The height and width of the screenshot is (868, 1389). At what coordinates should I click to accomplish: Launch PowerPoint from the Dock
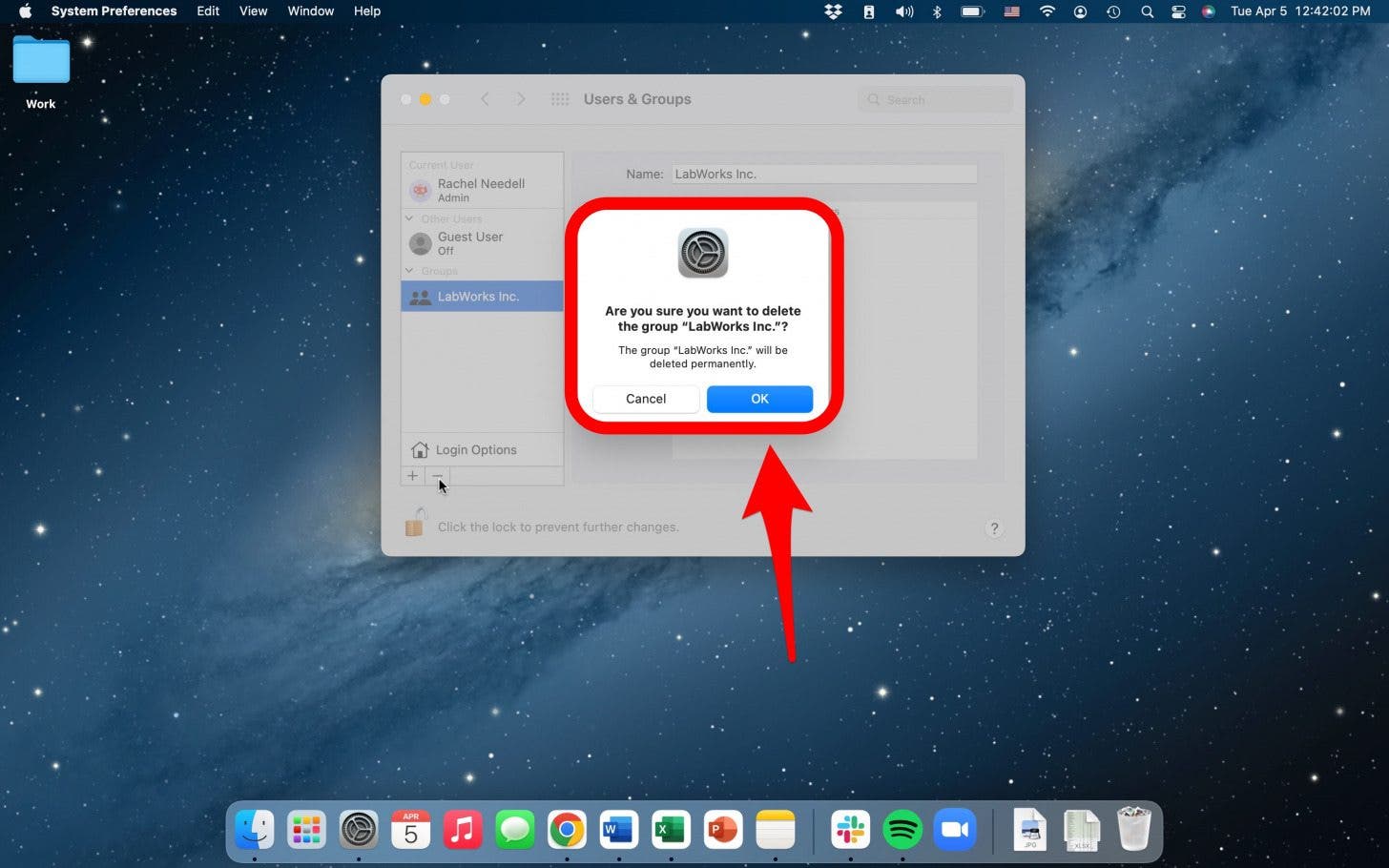click(722, 830)
